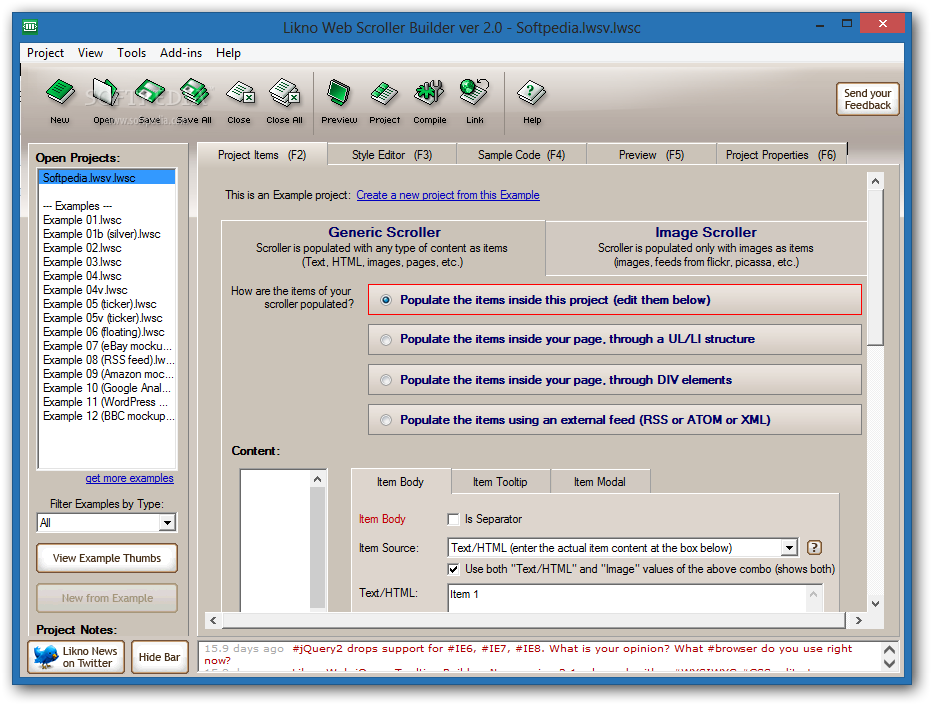Uncheck Use both Text/HTML and Image
Screen dimensions: 932x705
[454, 569]
